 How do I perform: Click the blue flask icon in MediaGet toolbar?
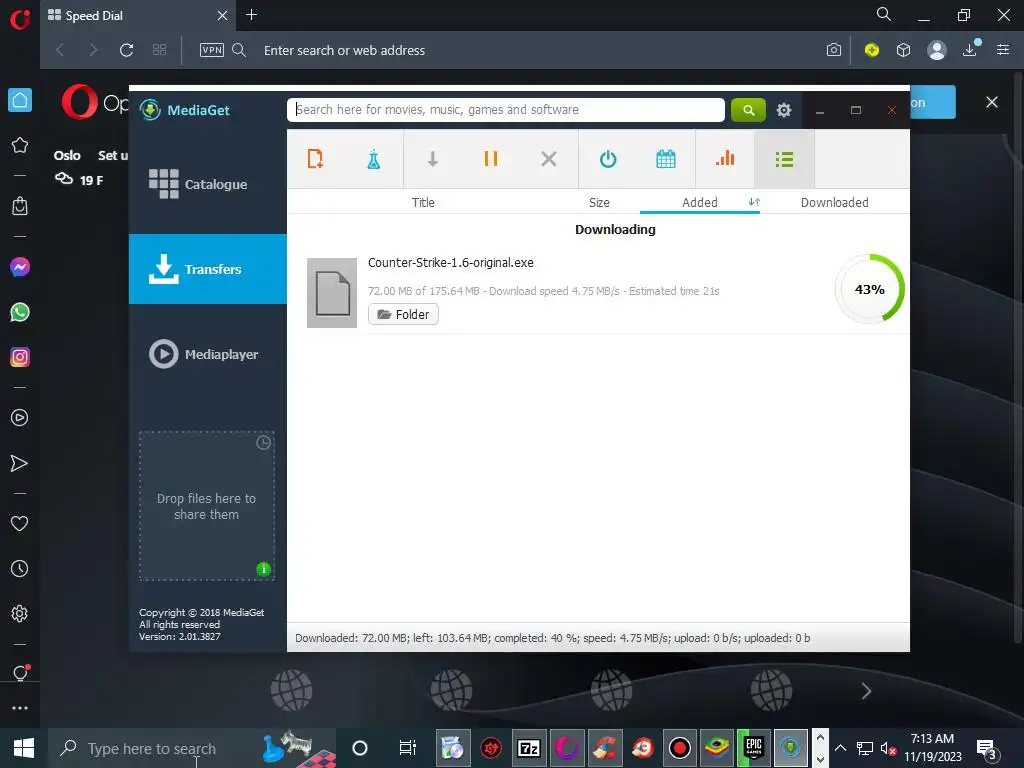tap(374, 159)
